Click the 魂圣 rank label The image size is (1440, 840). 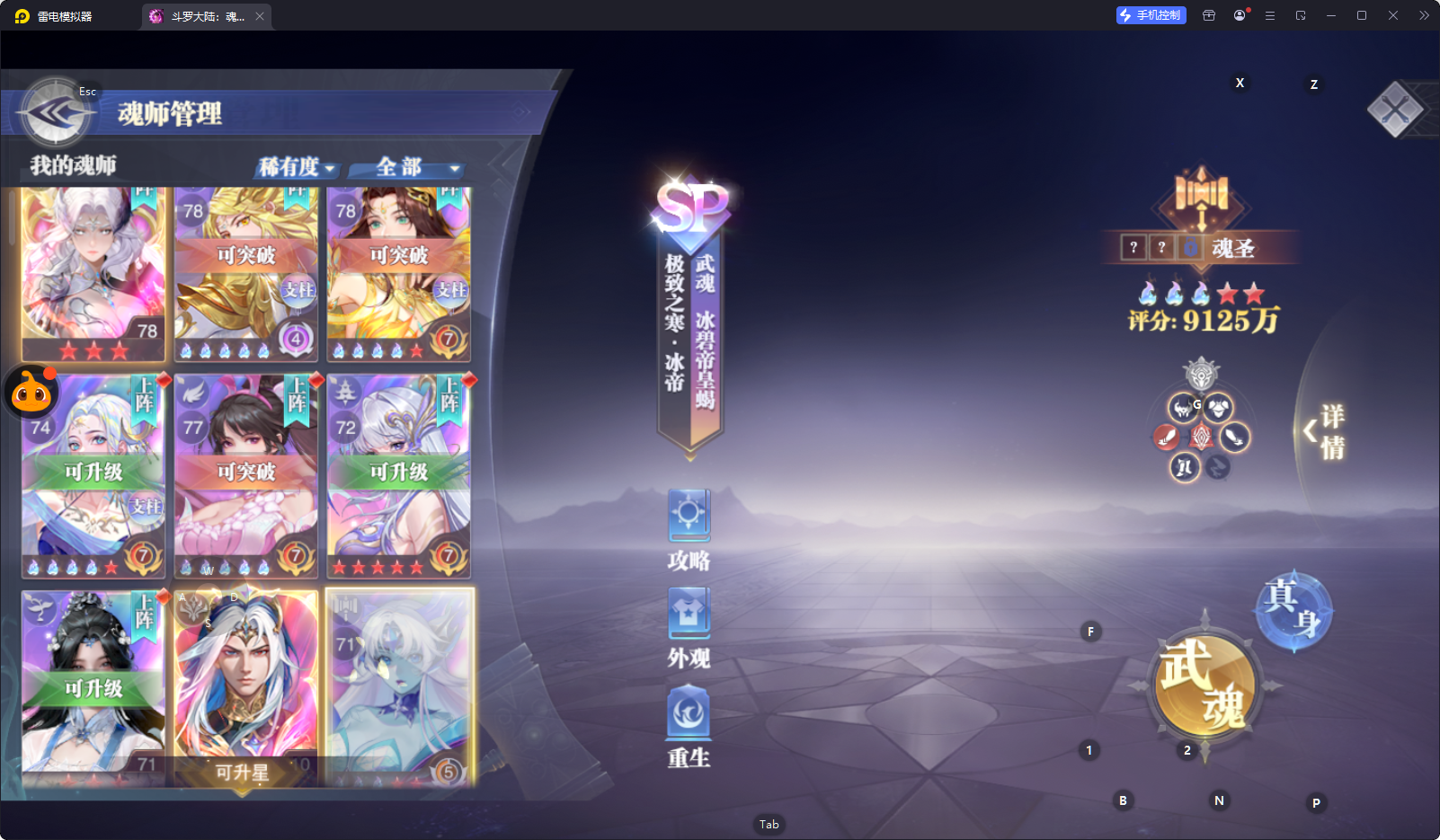[1232, 248]
